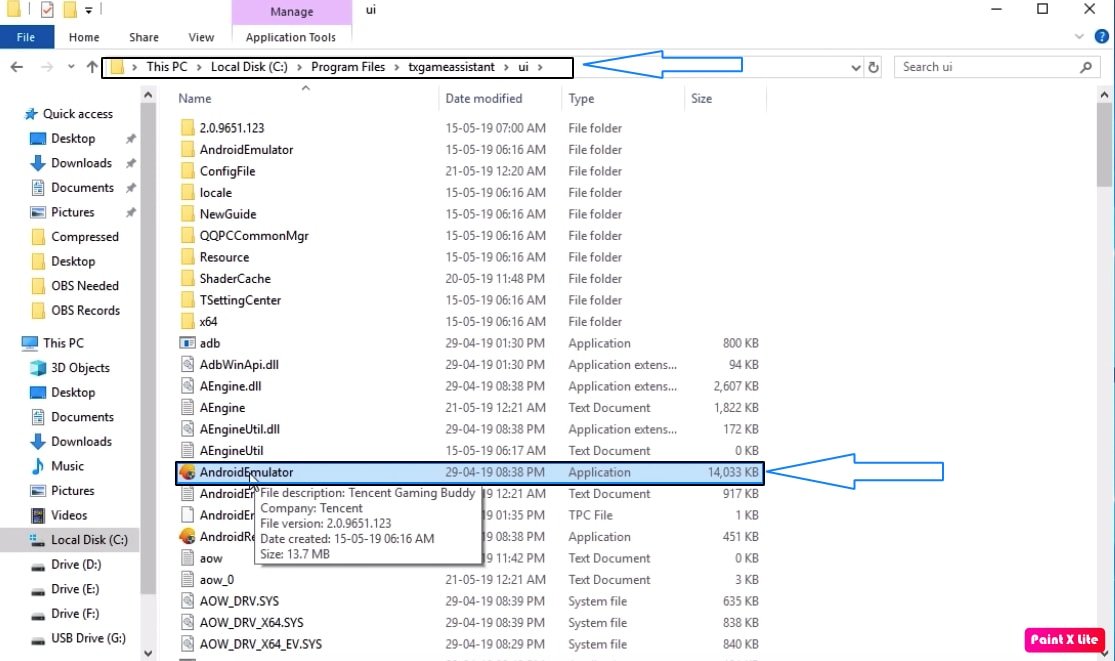Open Videos in navigation pane
The image size is (1115, 661).
(x=69, y=515)
